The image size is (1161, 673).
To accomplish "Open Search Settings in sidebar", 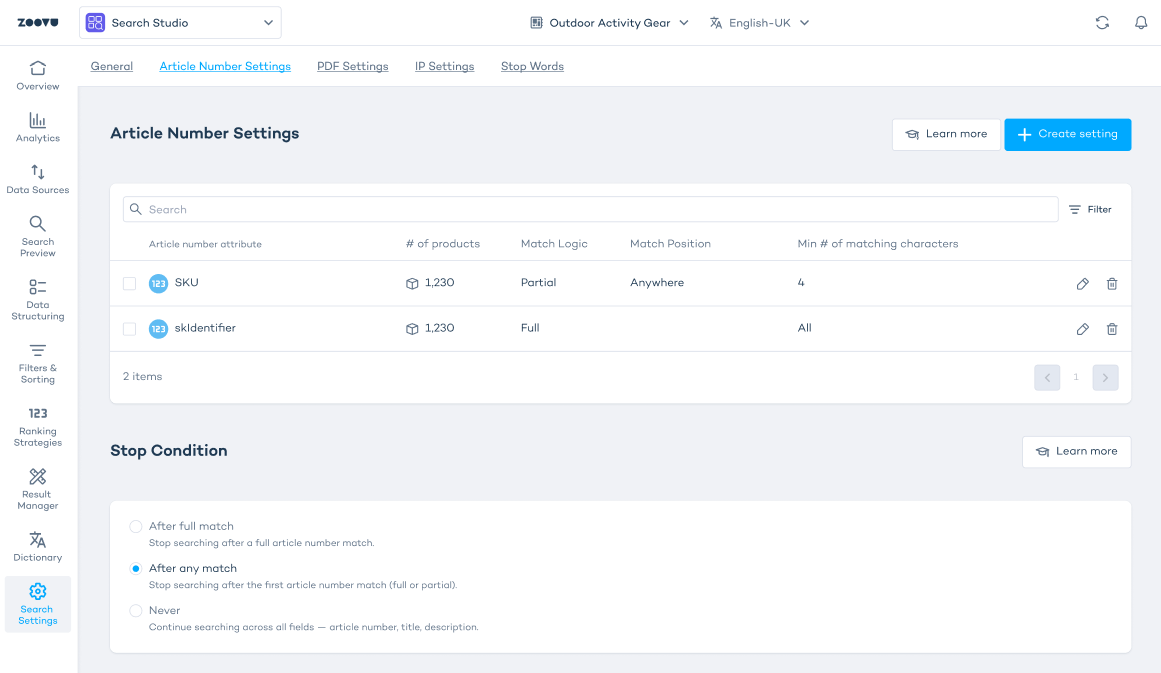I will point(38,604).
